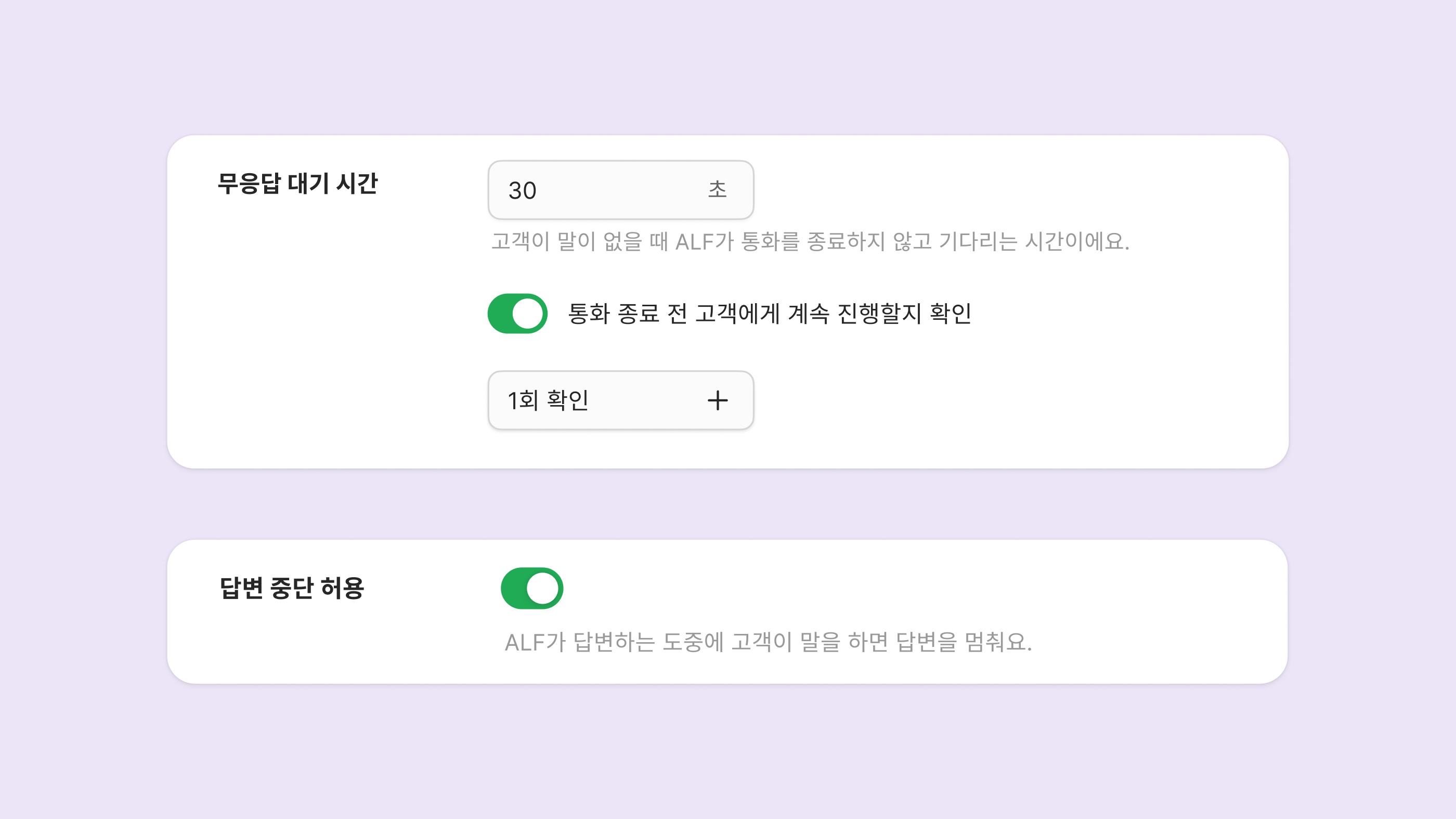Click the word 시간이에요 in the top description
The image size is (1456, 819).
click(x=1076, y=241)
